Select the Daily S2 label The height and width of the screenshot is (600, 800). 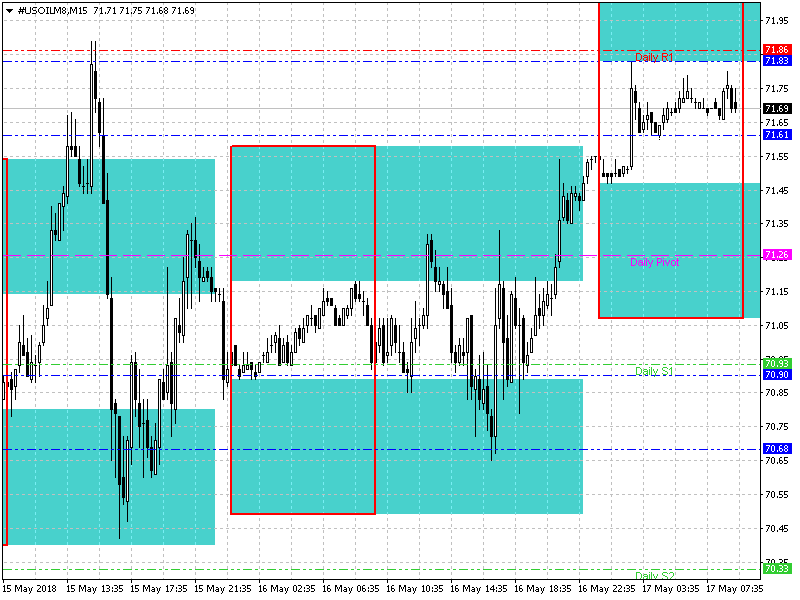pos(654,576)
